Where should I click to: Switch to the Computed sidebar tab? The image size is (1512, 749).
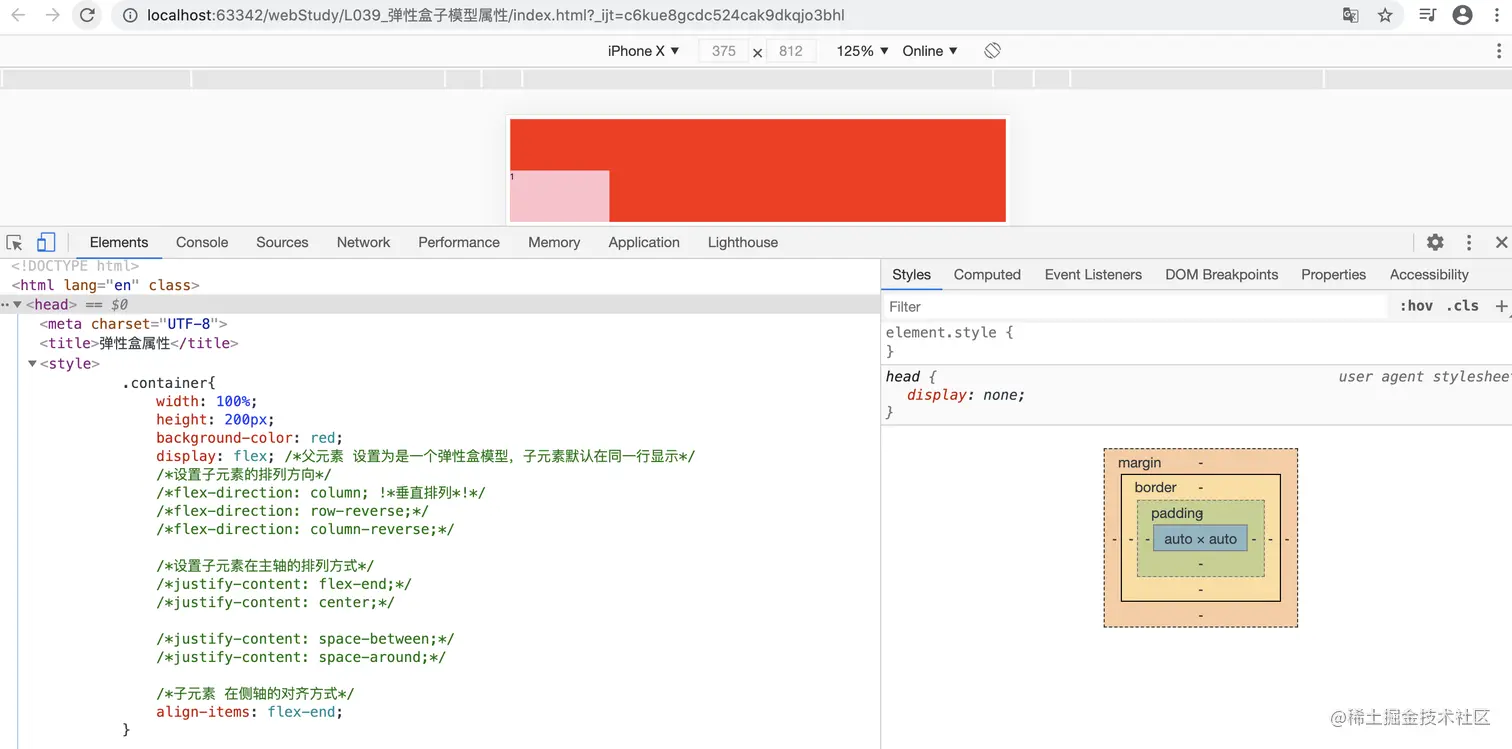[987, 275]
